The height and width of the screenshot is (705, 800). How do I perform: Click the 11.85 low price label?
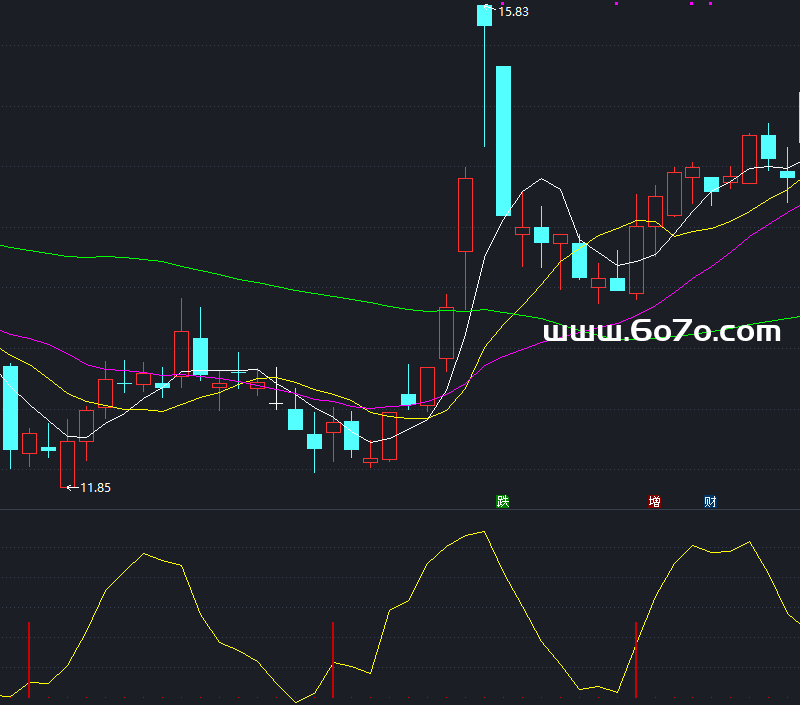pyautogui.click(x=95, y=488)
